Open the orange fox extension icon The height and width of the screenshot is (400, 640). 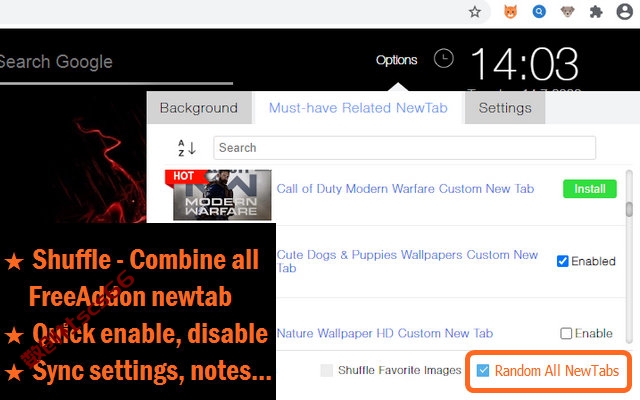(x=510, y=12)
